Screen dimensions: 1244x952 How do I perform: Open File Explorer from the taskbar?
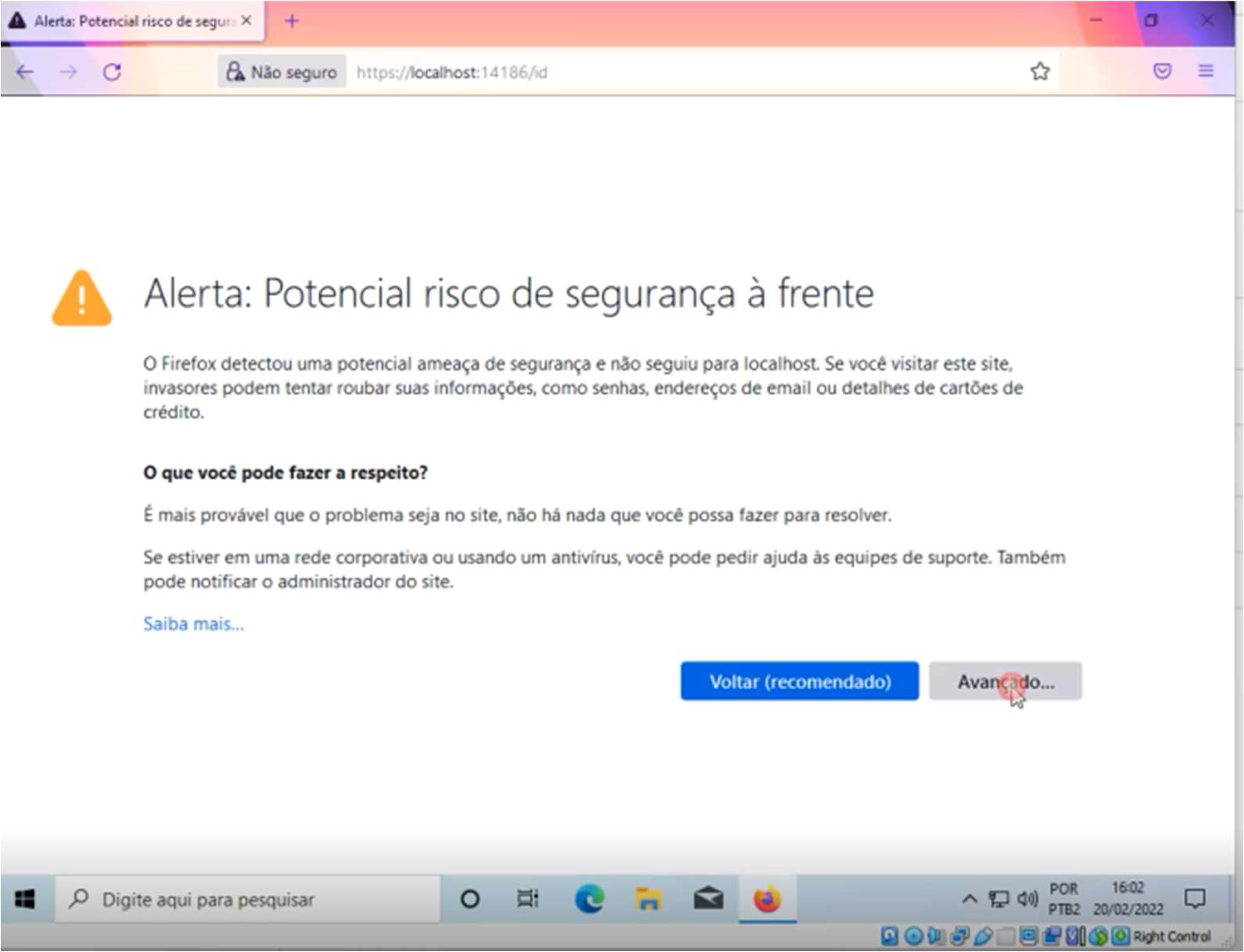(x=648, y=900)
